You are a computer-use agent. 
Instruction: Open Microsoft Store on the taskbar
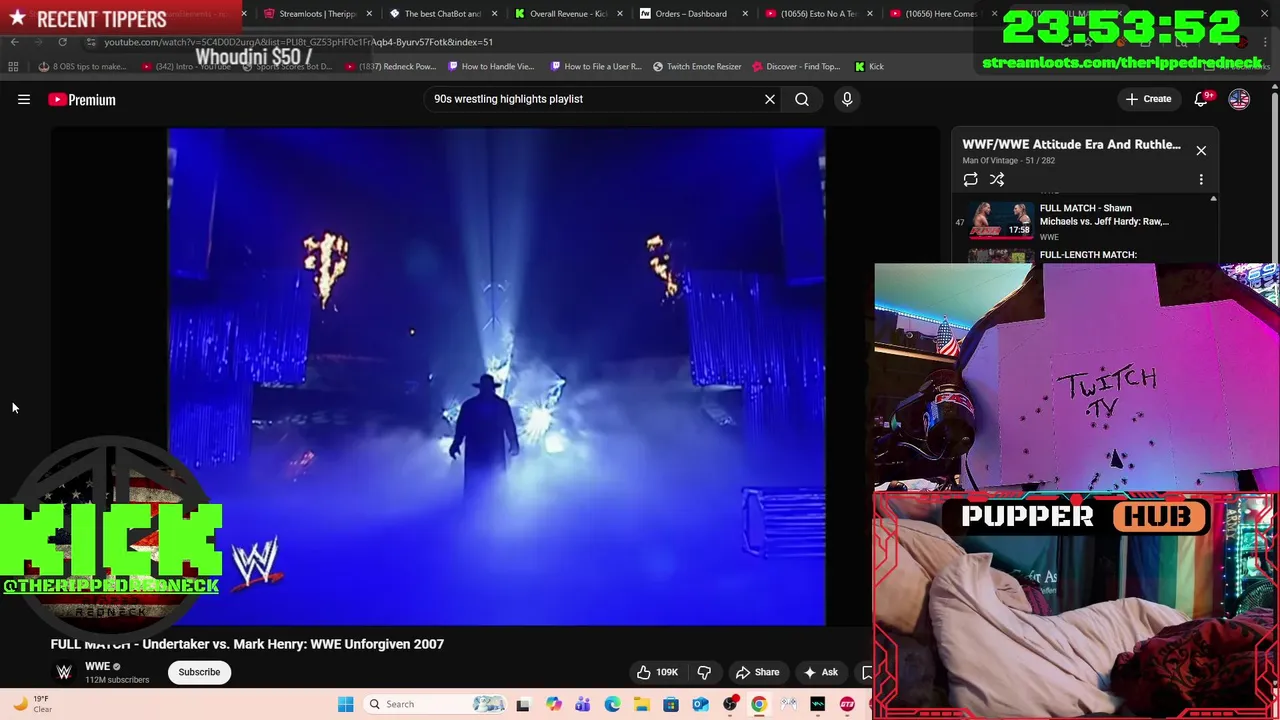[671, 704]
